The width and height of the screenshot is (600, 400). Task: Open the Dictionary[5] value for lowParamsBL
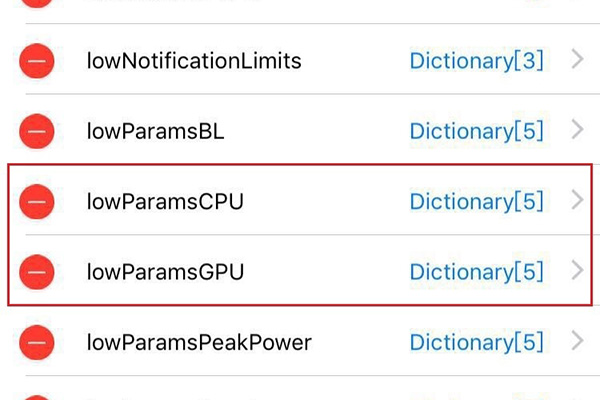[477, 131]
